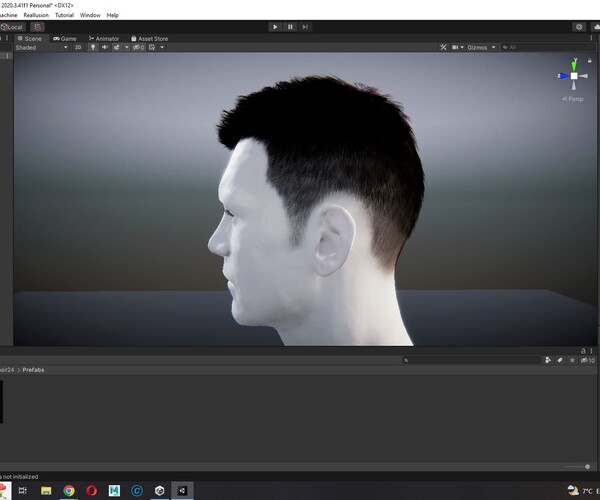The image size is (600, 500).
Task: Switch to the Scene tab
Action: click(30, 39)
